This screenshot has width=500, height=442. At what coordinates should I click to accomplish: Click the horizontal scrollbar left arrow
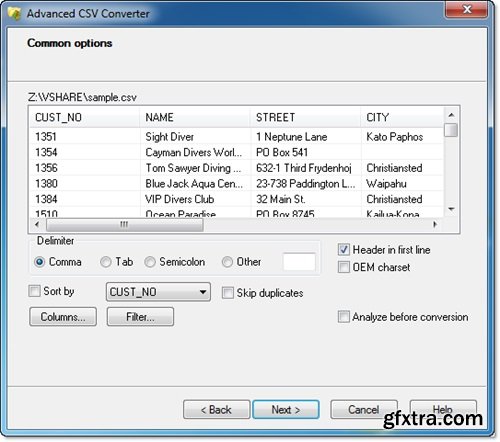[37, 224]
